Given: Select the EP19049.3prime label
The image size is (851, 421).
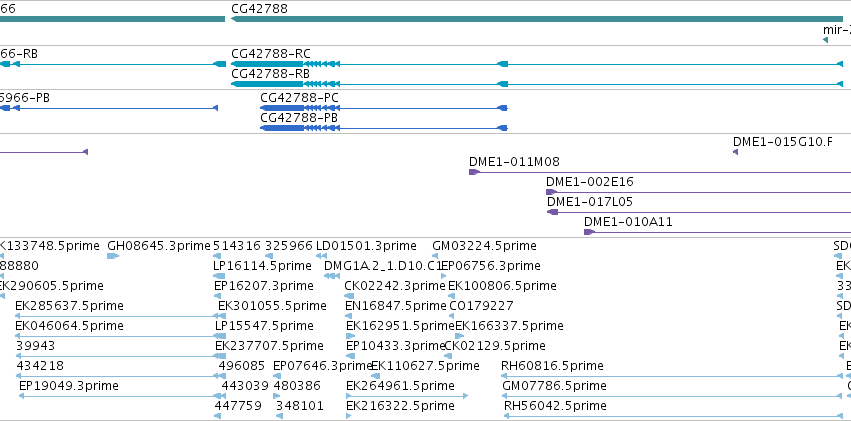Looking at the screenshot, I should 69,386.
